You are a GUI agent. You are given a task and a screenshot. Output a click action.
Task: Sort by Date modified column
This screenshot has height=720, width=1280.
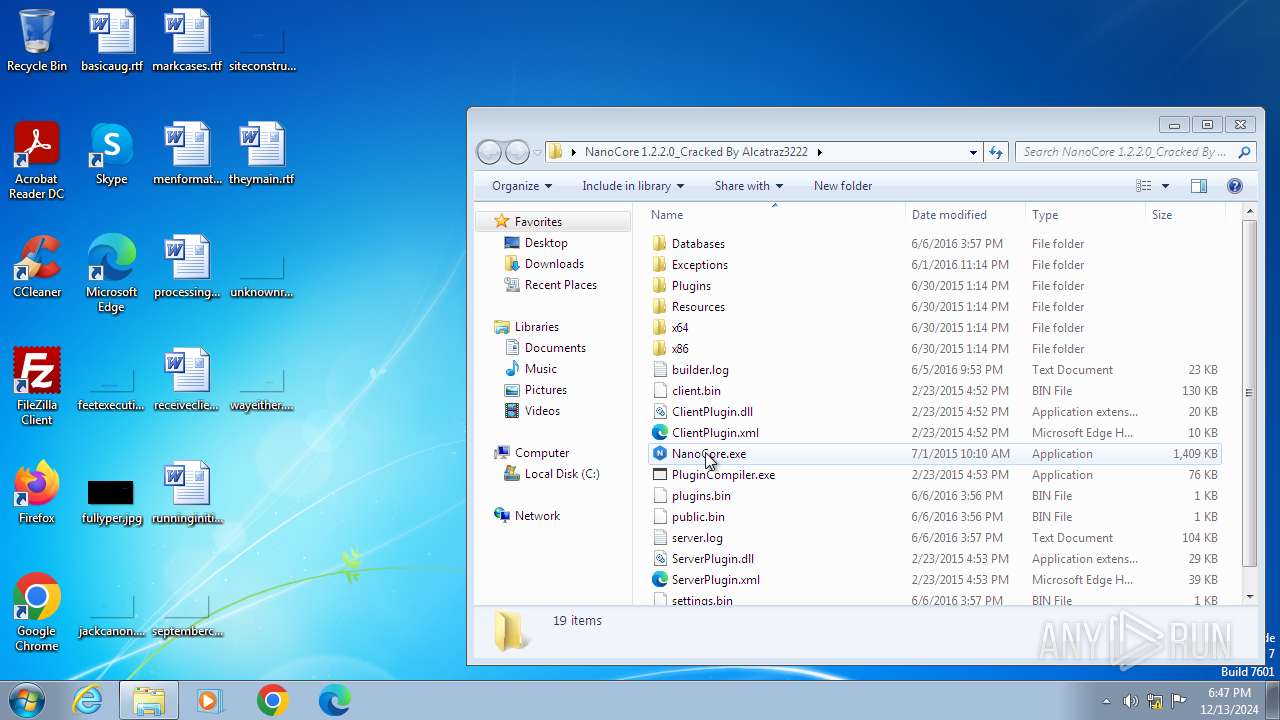click(x=965, y=215)
